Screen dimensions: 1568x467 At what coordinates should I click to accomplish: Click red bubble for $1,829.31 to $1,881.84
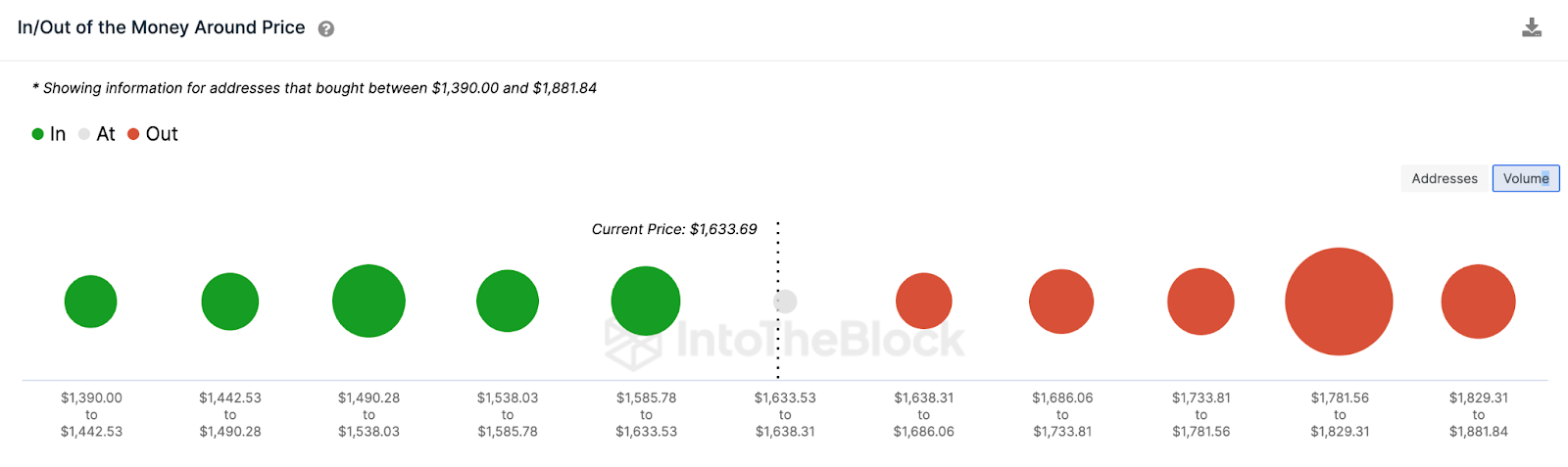pos(1478,302)
